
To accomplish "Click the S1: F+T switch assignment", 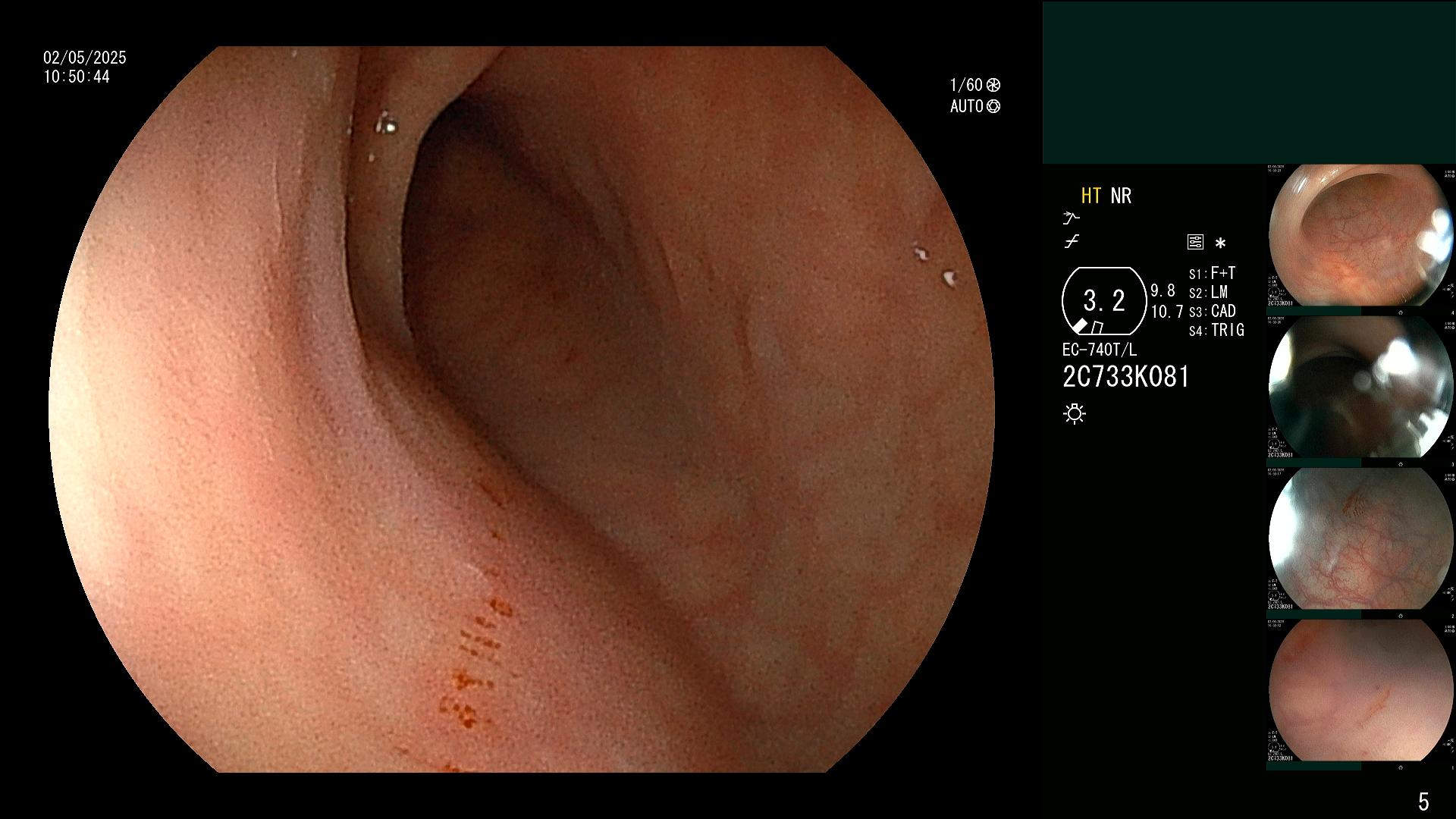I will click(x=1212, y=273).
